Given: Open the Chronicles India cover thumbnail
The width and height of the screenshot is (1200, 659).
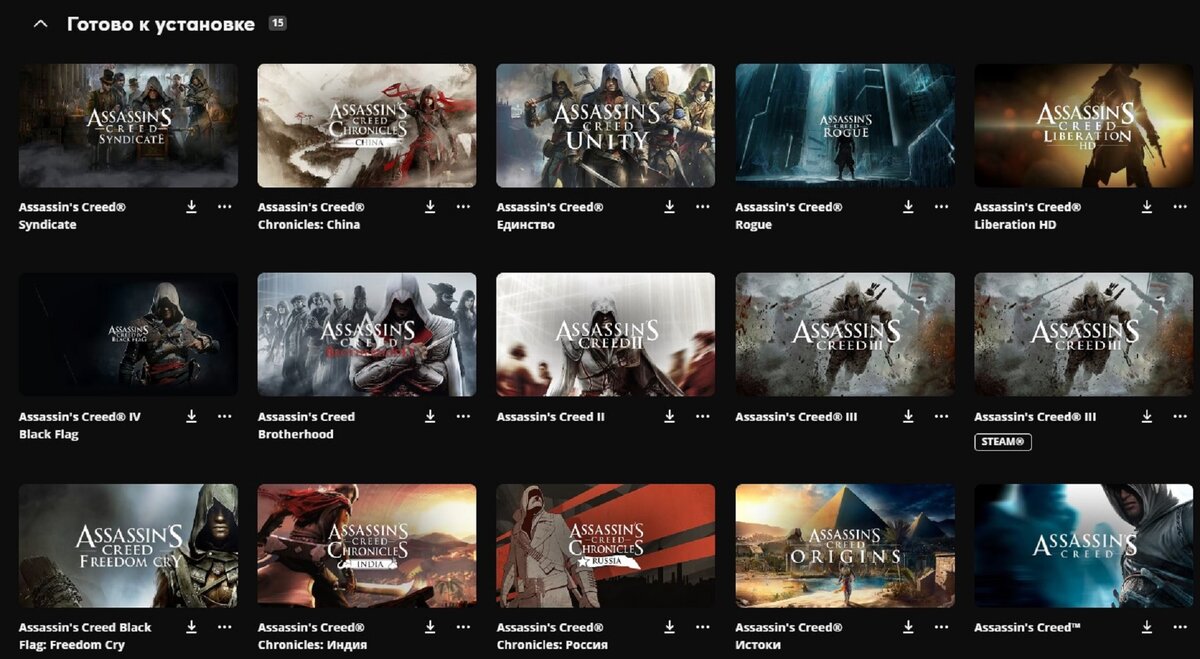Looking at the screenshot, I should (367, 546).
